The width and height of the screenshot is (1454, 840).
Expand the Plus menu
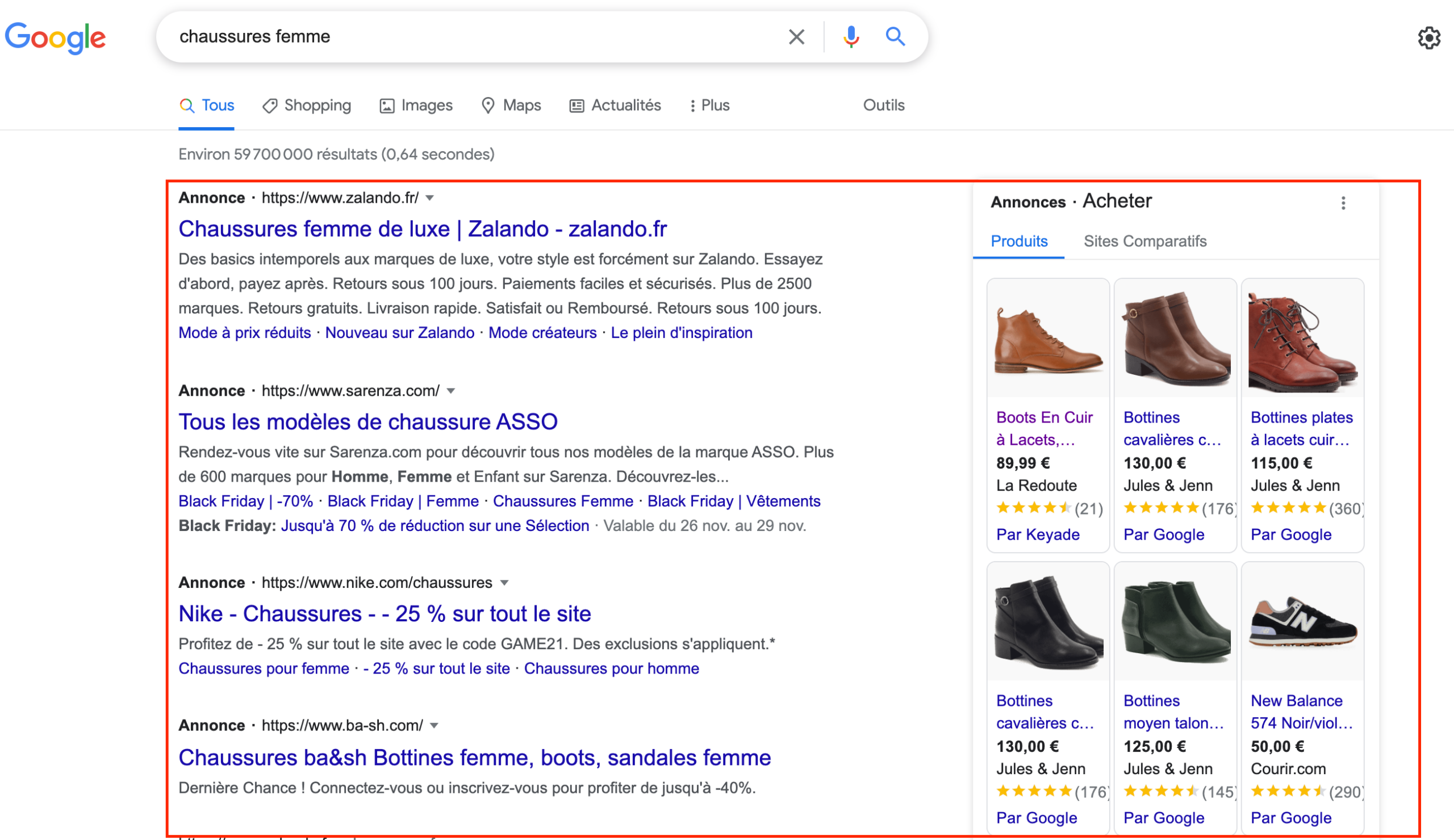[x=709, y=106]
